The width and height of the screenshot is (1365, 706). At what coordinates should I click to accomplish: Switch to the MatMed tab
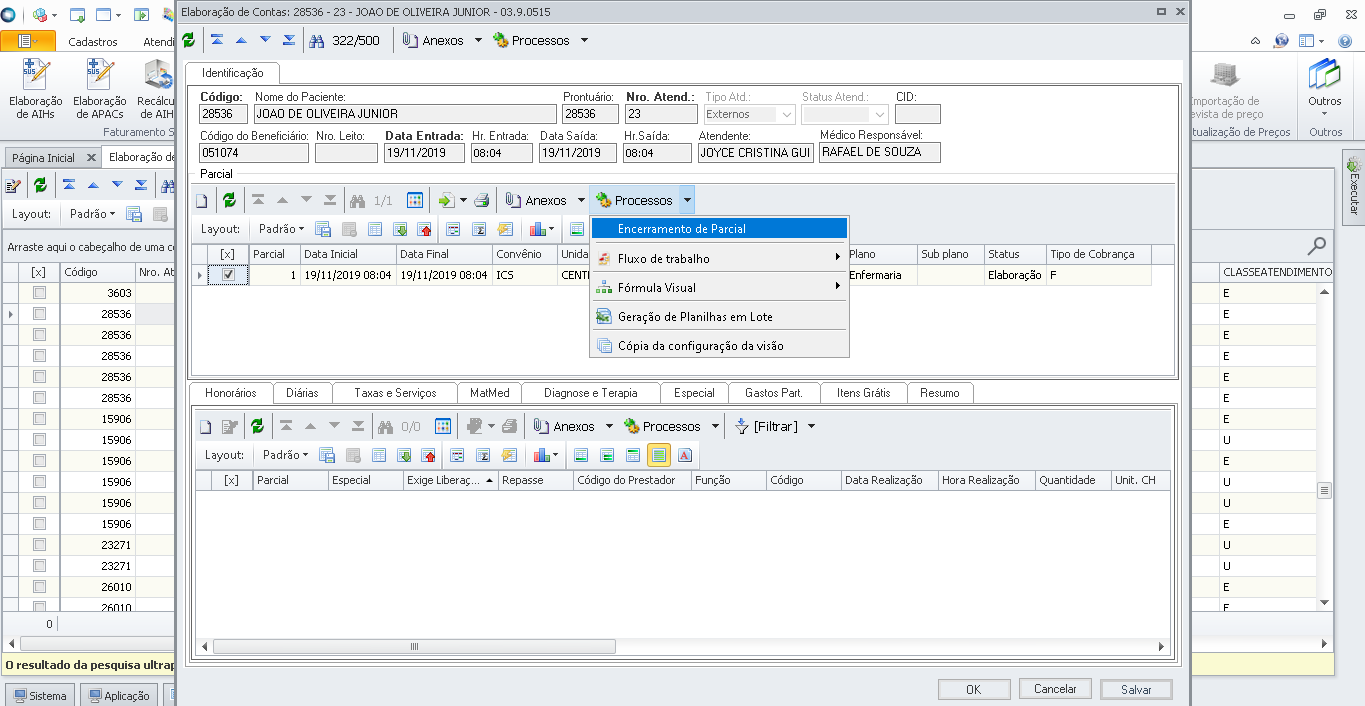(x=490, y=393)
